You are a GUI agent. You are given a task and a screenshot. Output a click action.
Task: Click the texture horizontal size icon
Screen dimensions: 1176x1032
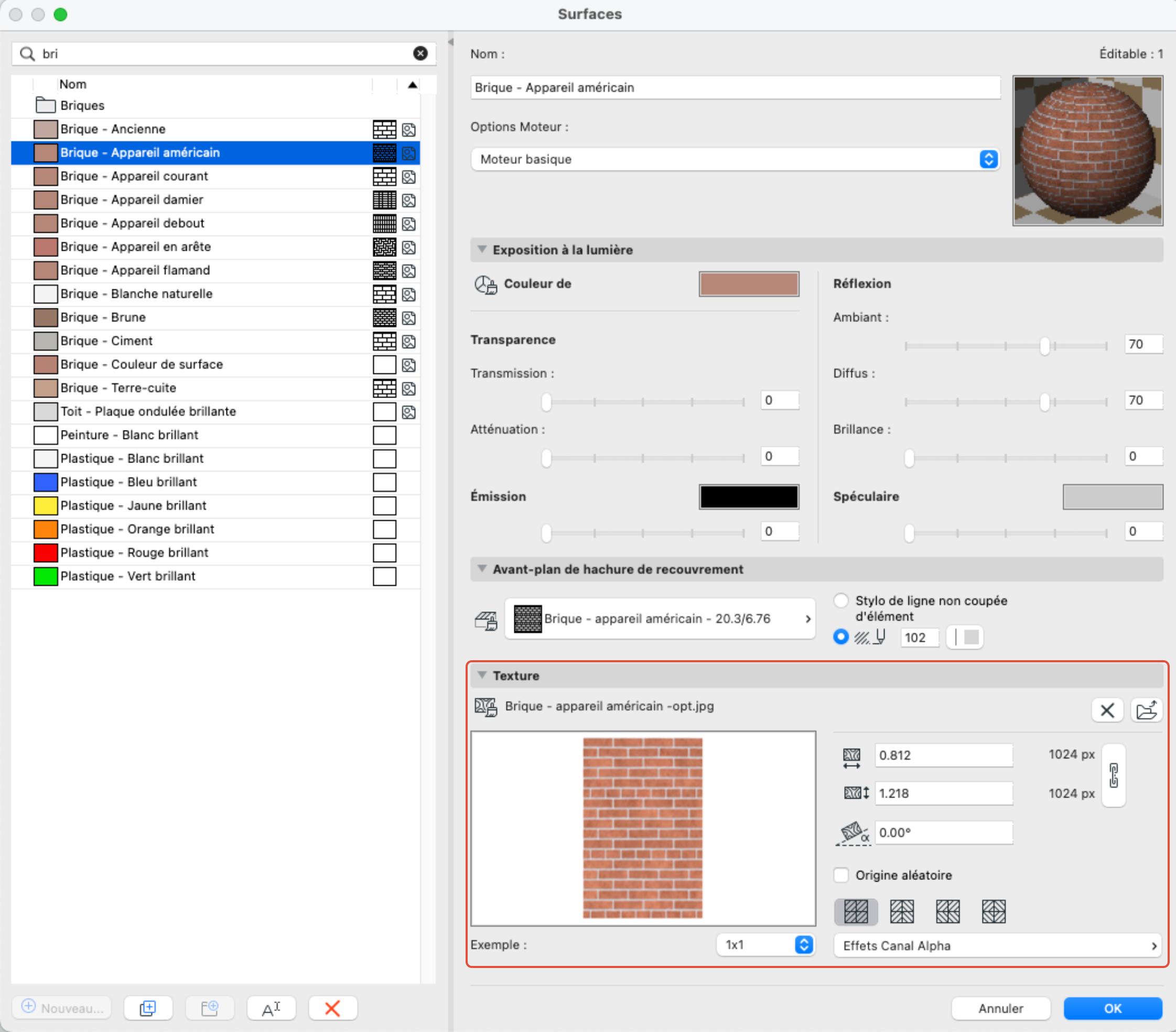[x=851, y=757]
